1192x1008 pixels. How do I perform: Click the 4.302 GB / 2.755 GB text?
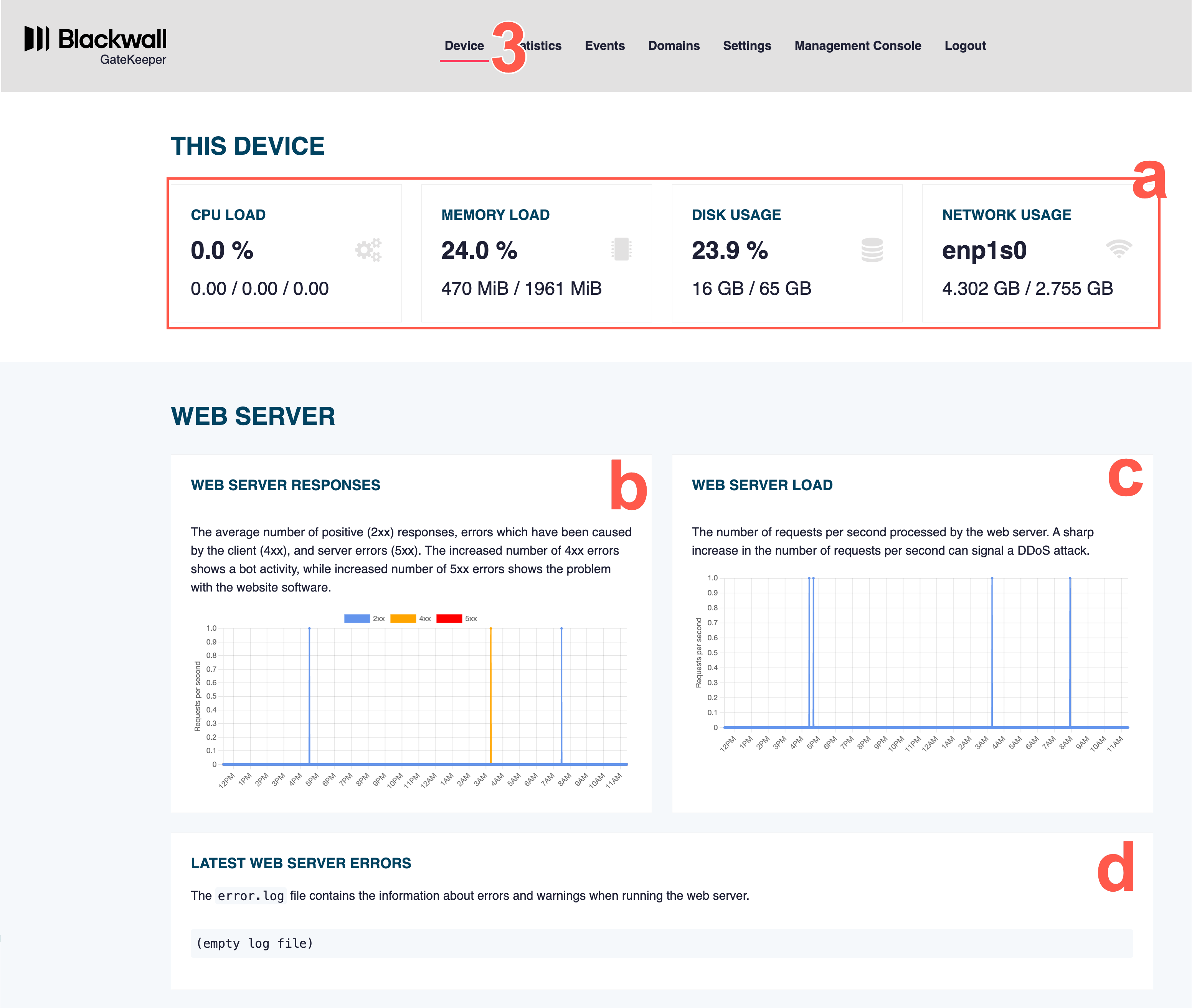[x=1028, y=289]
